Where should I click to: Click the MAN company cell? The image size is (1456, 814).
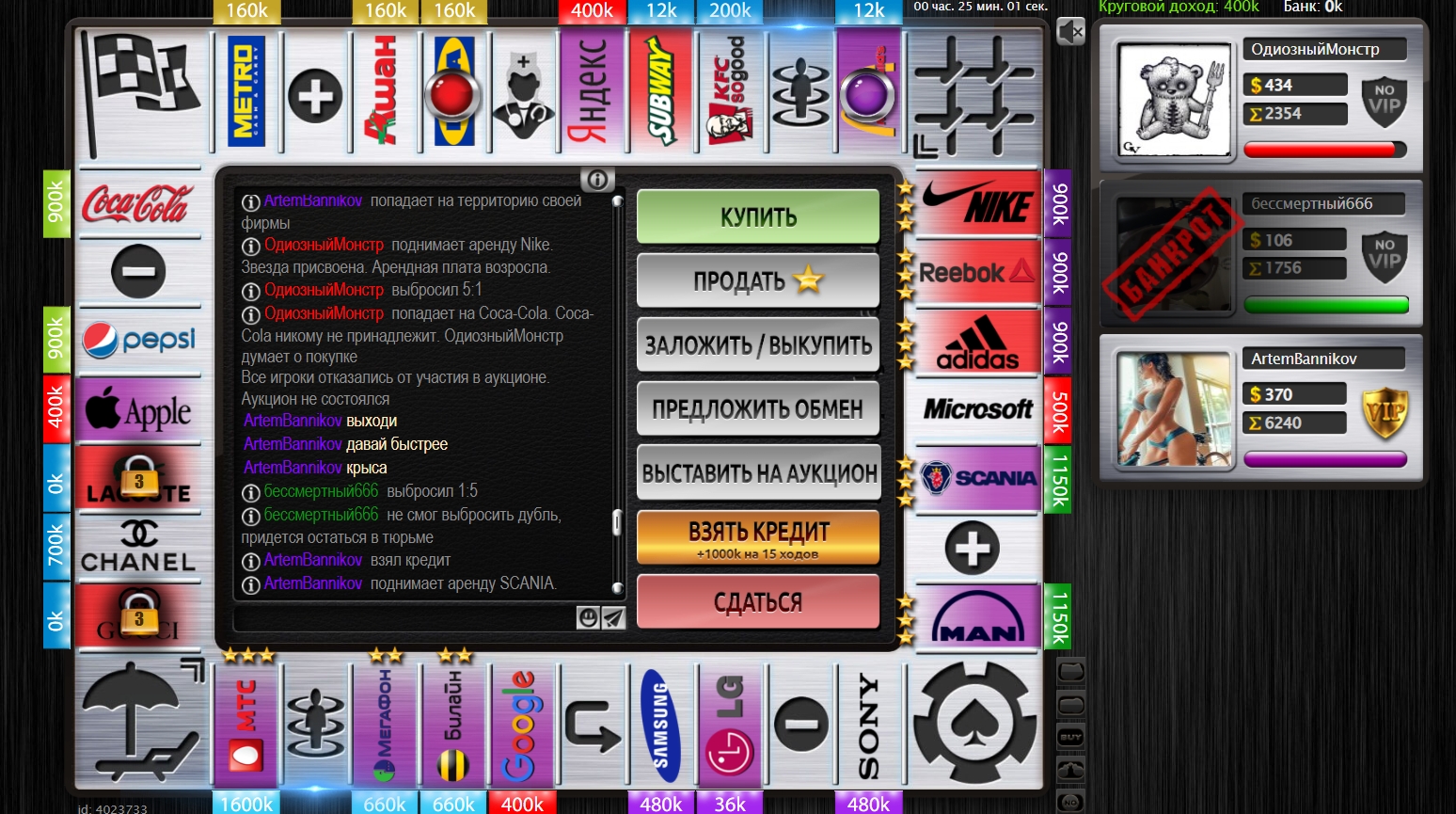coord(976,615)
